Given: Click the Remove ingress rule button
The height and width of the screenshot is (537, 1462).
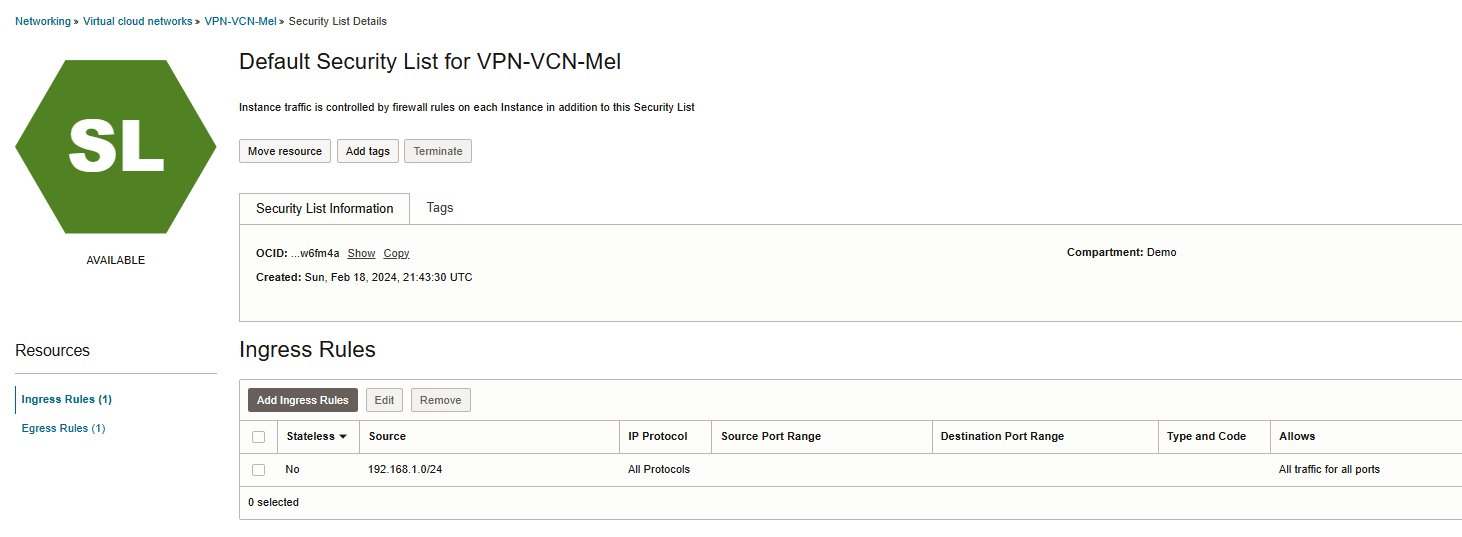Looking at the screenshot, I should click(440, 400).
